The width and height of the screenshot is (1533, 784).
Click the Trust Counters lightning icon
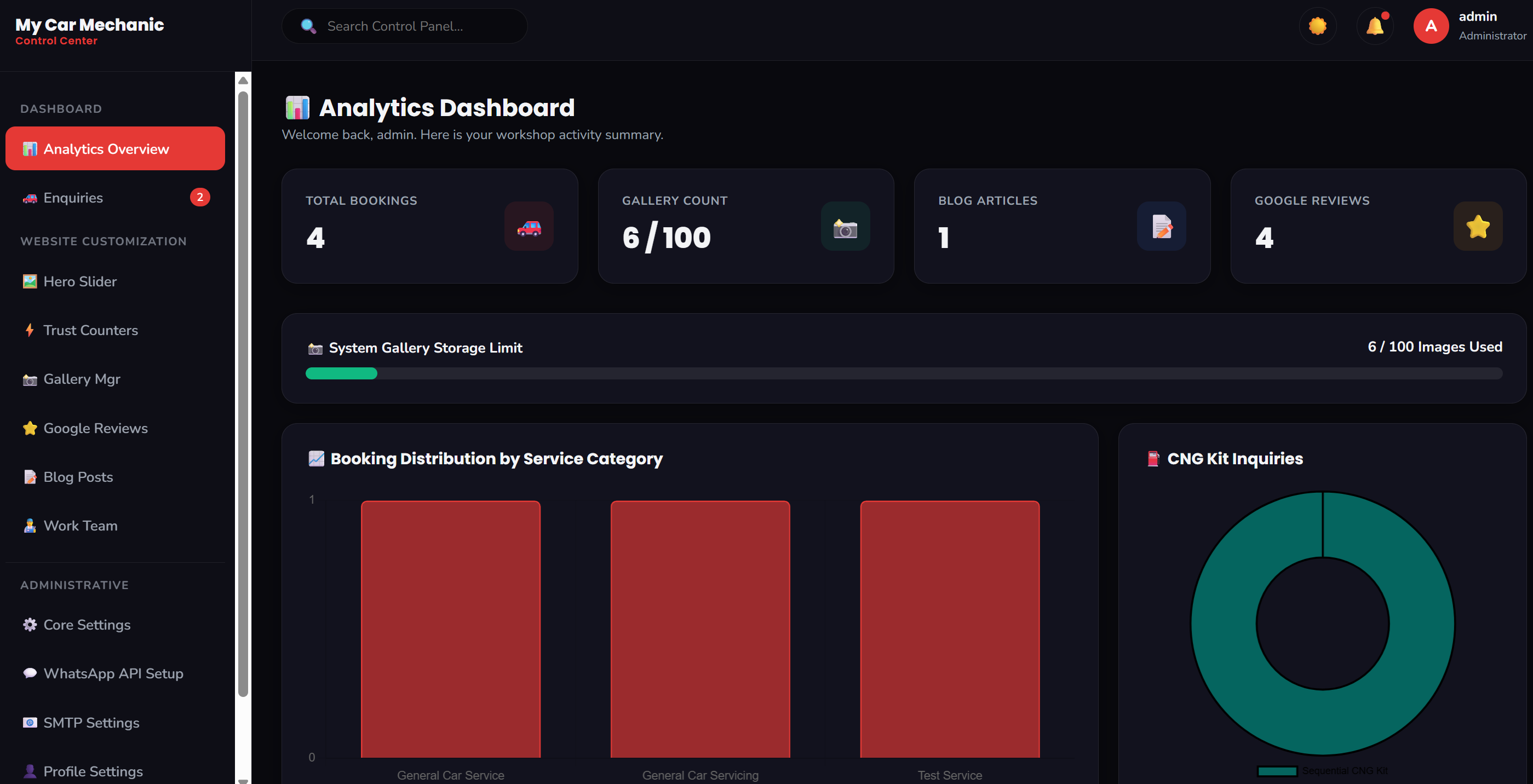[30, 330]
